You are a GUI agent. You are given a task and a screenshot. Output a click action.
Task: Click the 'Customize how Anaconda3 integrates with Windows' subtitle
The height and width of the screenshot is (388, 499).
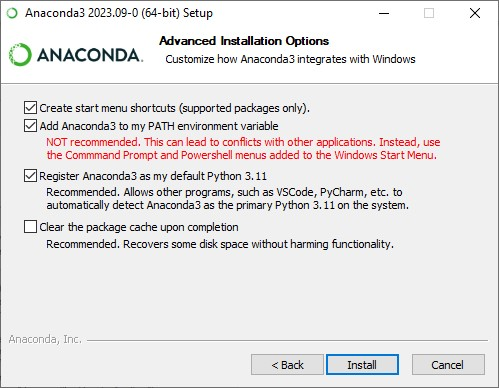coord(290,59)
